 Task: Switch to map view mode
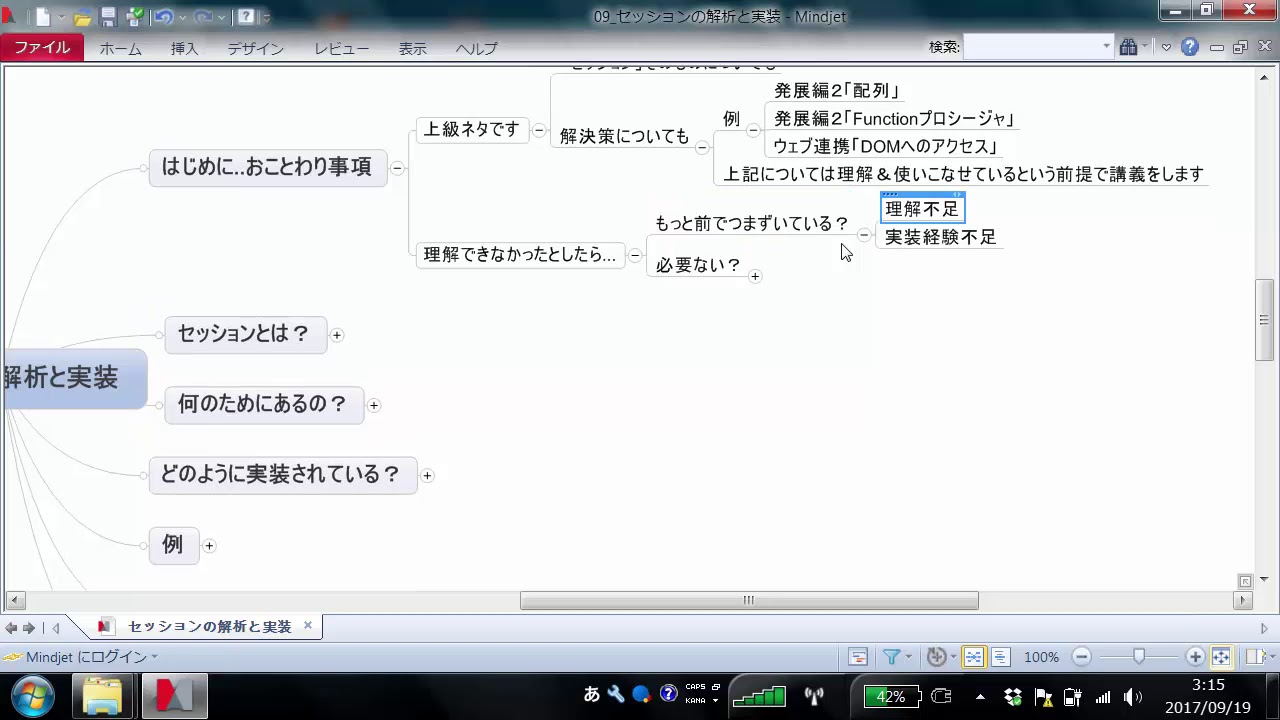973,657
